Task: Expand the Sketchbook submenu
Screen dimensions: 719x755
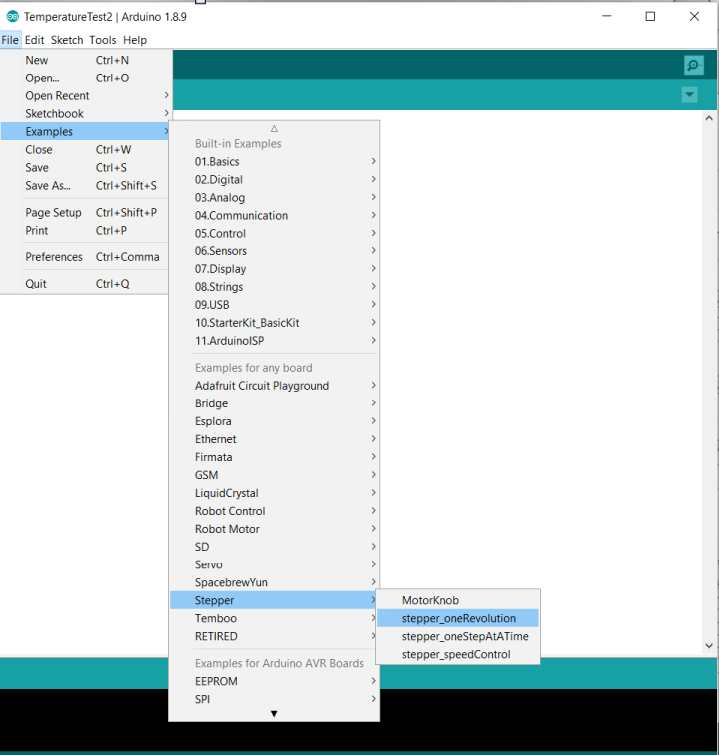Action: pyautogui.click(x=85, y=114)
